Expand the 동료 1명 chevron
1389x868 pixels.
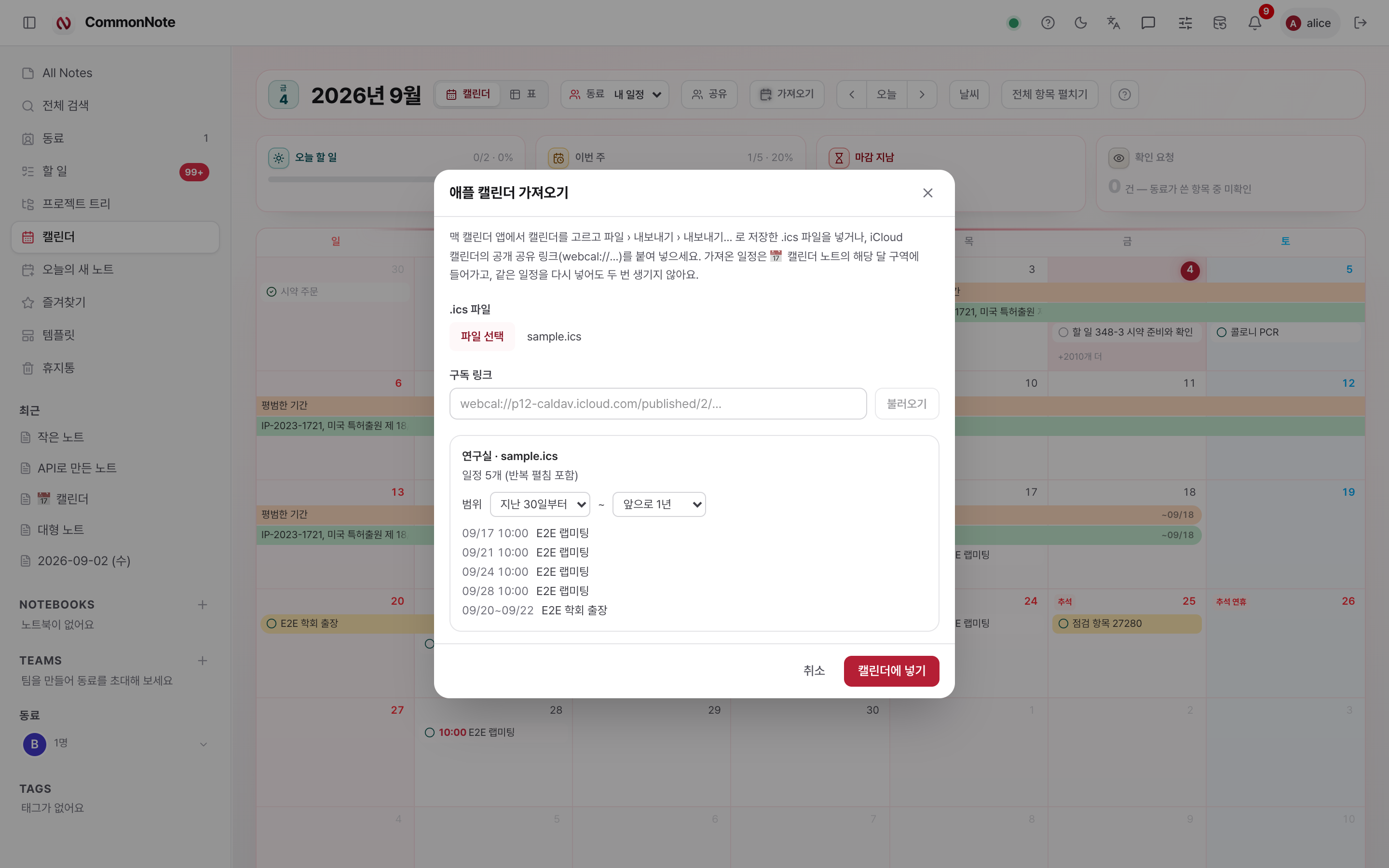pyautogui.click(x=203, y=745)
